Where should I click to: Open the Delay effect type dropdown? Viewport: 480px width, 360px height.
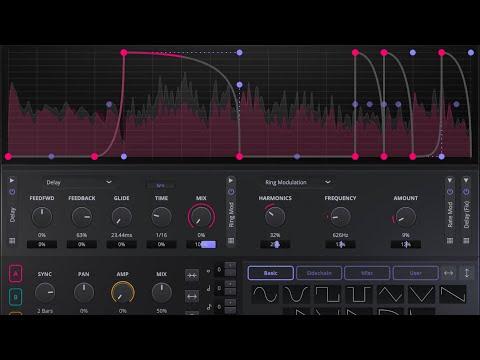click(x=79, y=182)
